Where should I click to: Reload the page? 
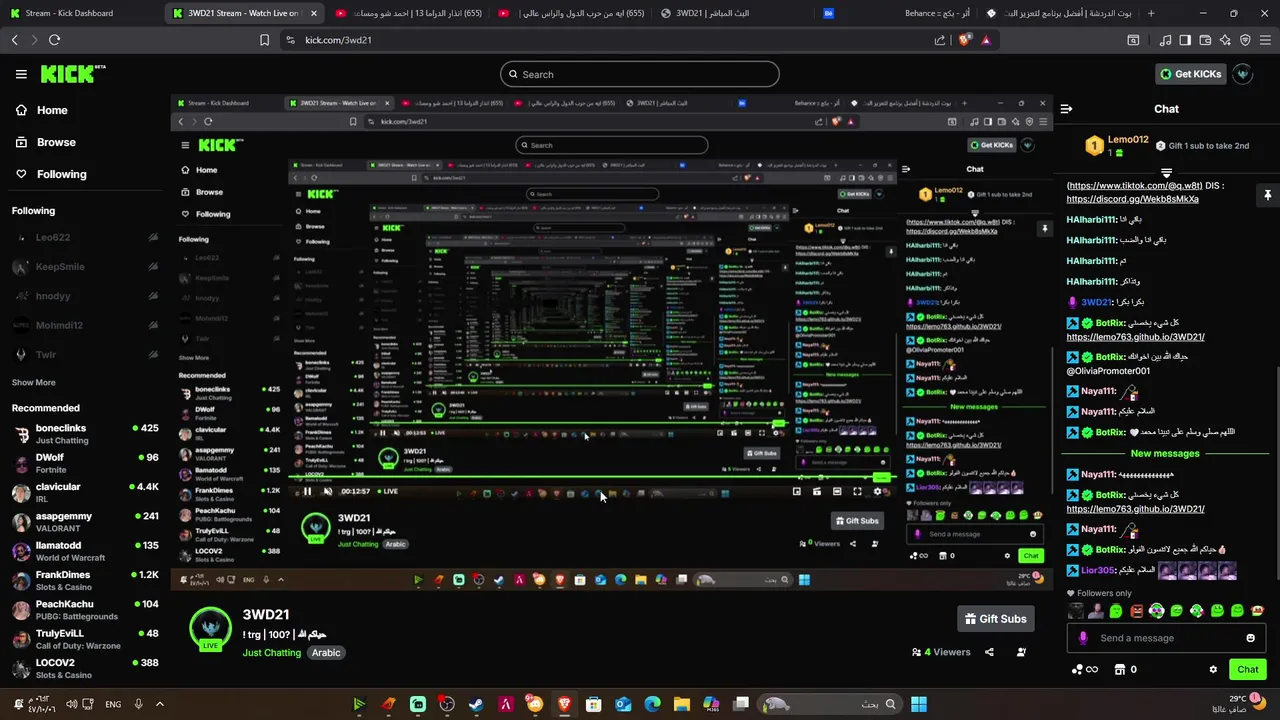click(x=54, y=40)
